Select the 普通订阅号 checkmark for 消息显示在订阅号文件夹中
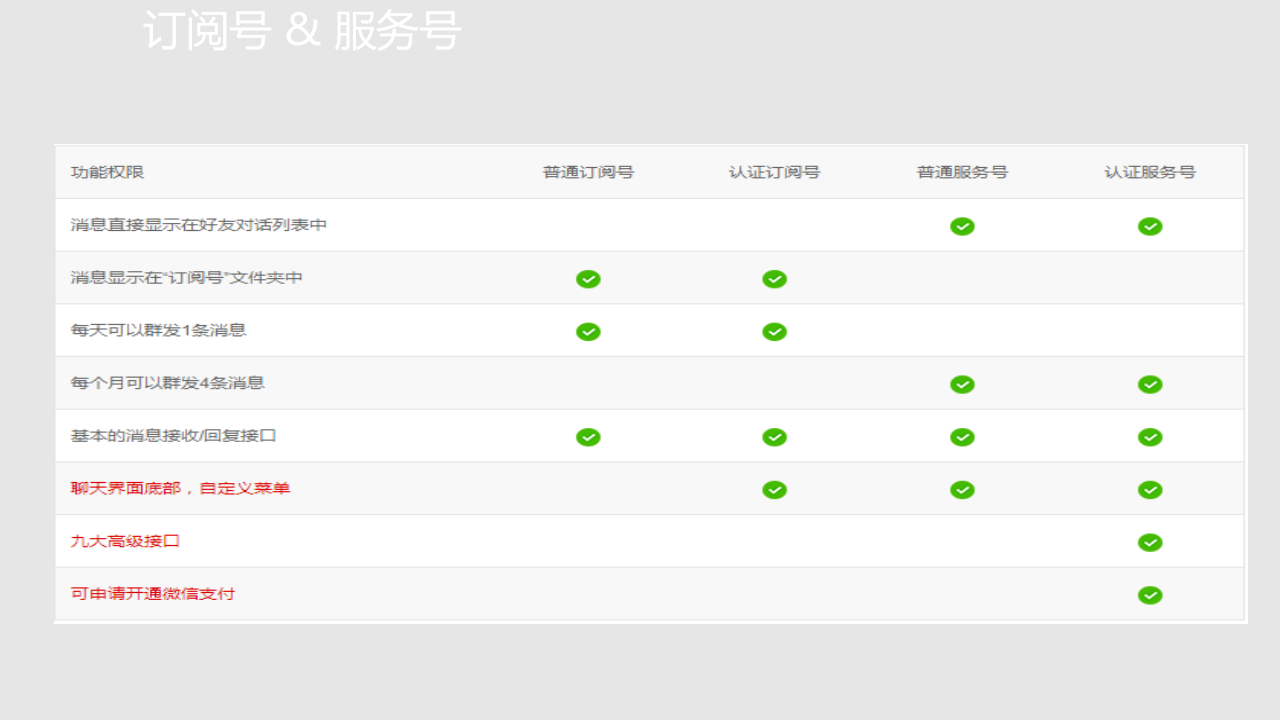This screenshot has height=720, width=1280. [x=588, y=279]
